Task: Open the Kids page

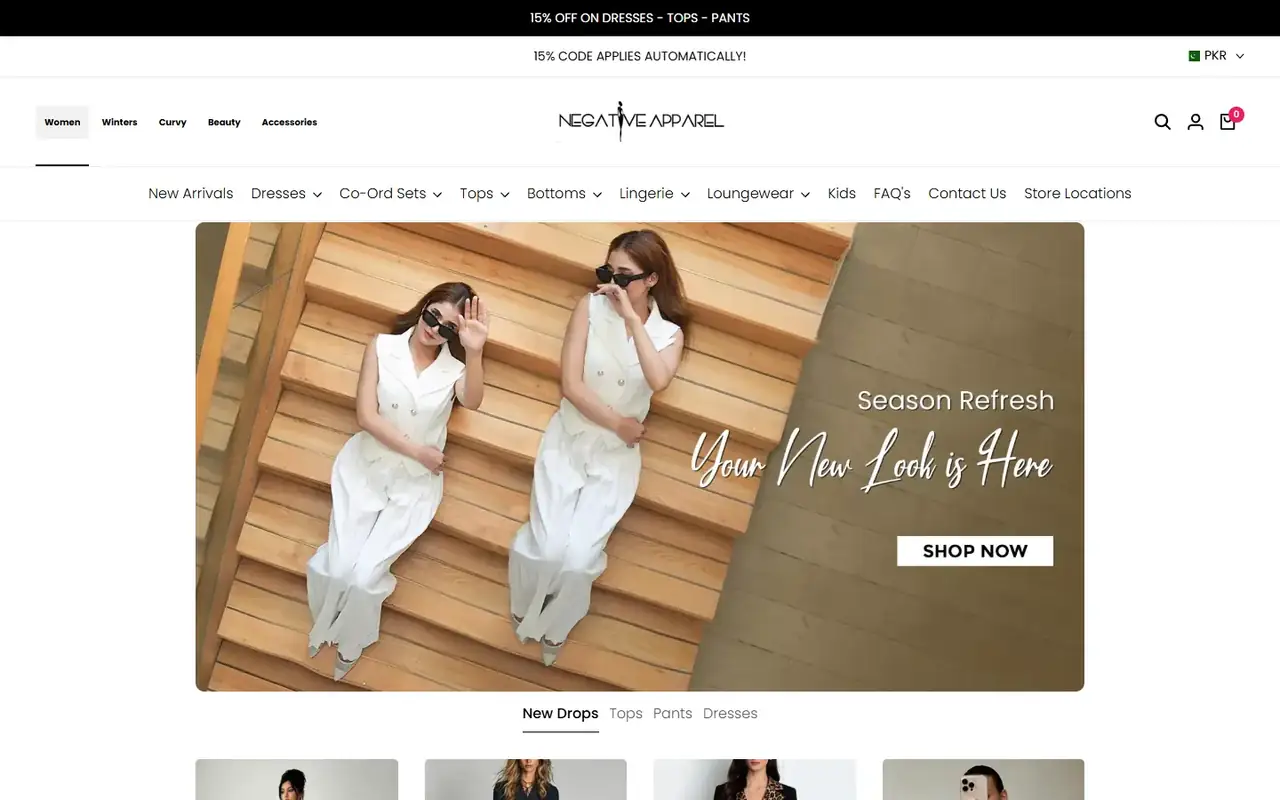Action: point(841,193)
